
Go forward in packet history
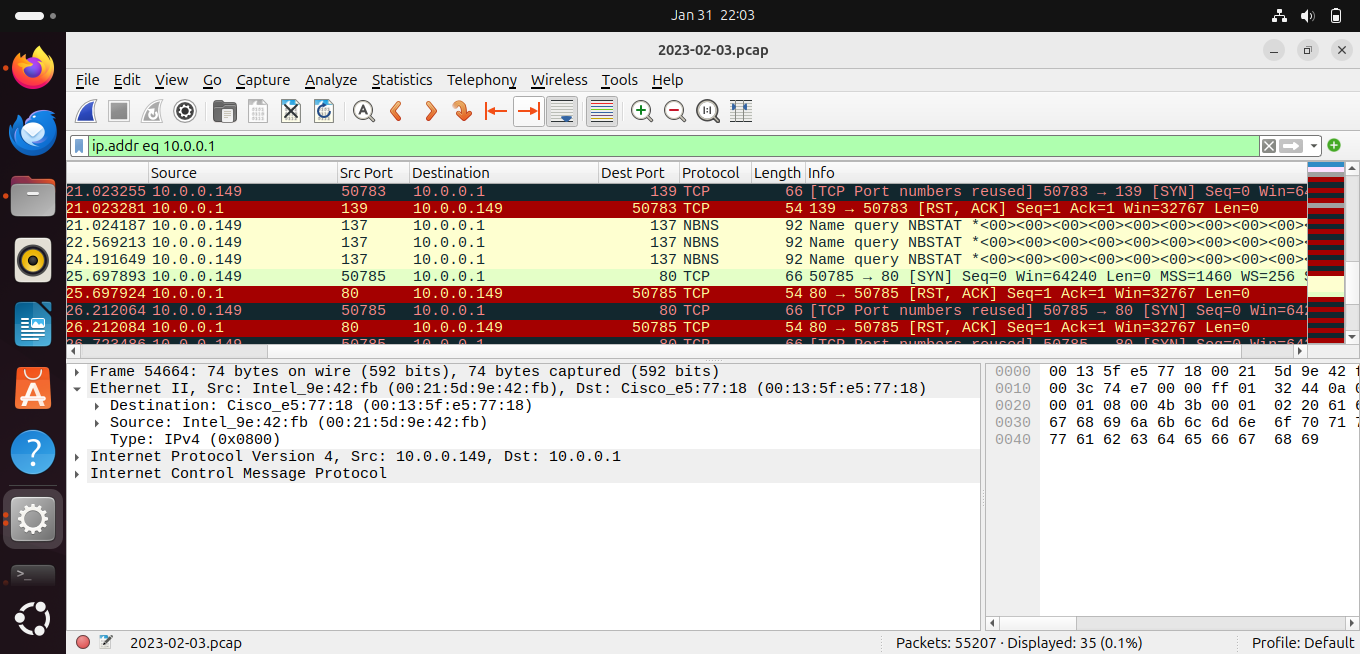[x=430, y=111]
